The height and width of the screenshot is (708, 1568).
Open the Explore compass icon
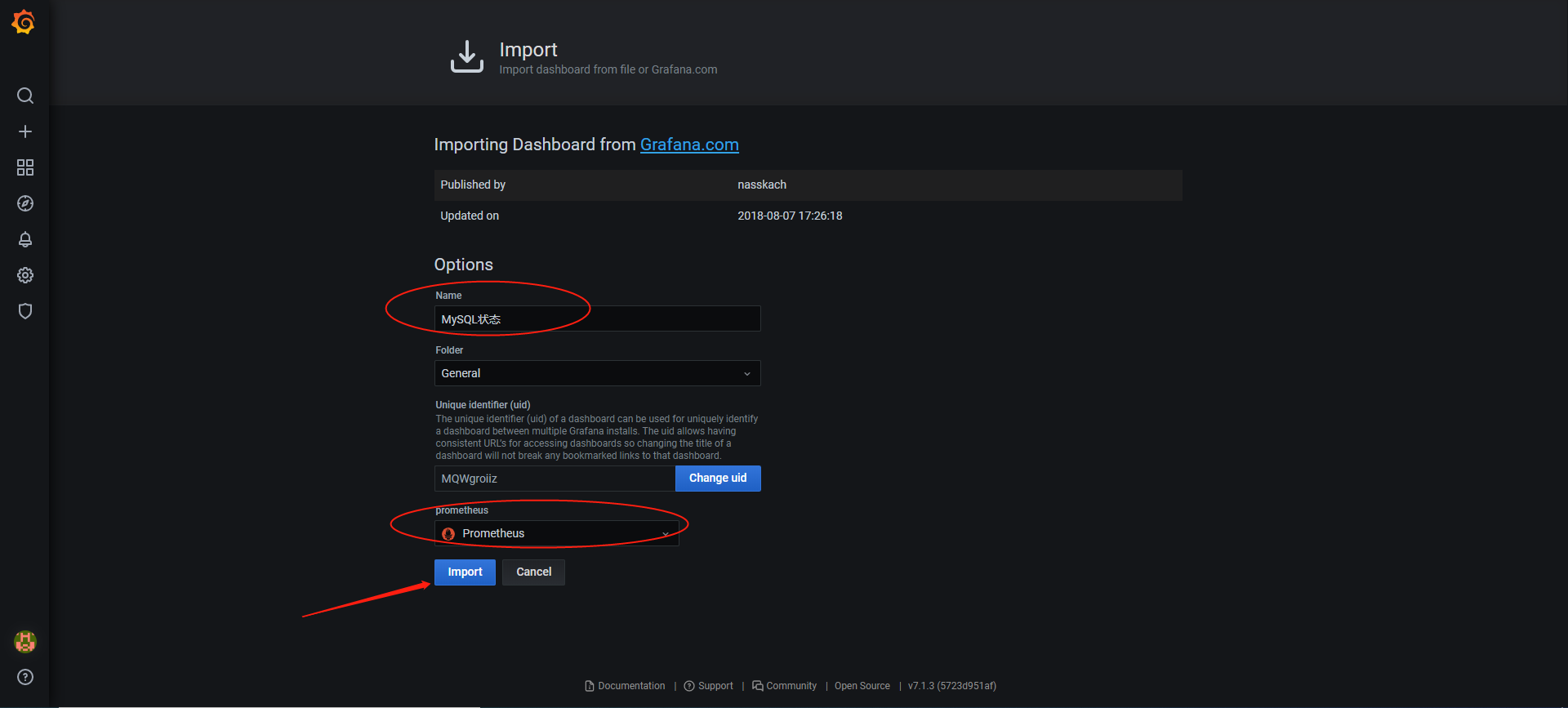25,203
